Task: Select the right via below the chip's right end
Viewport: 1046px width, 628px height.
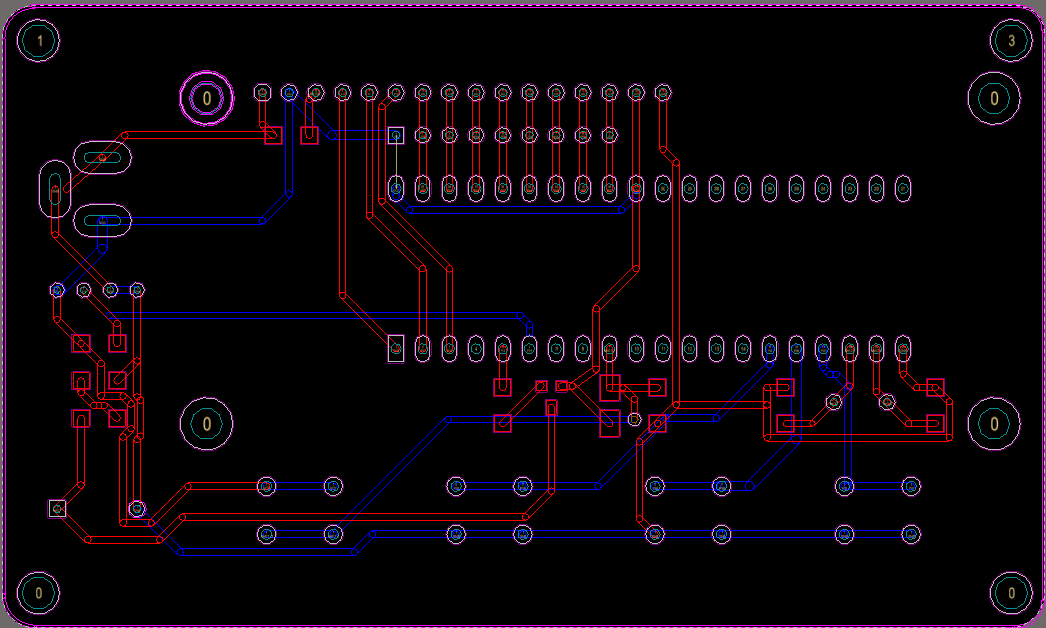Action: [887, 402]
